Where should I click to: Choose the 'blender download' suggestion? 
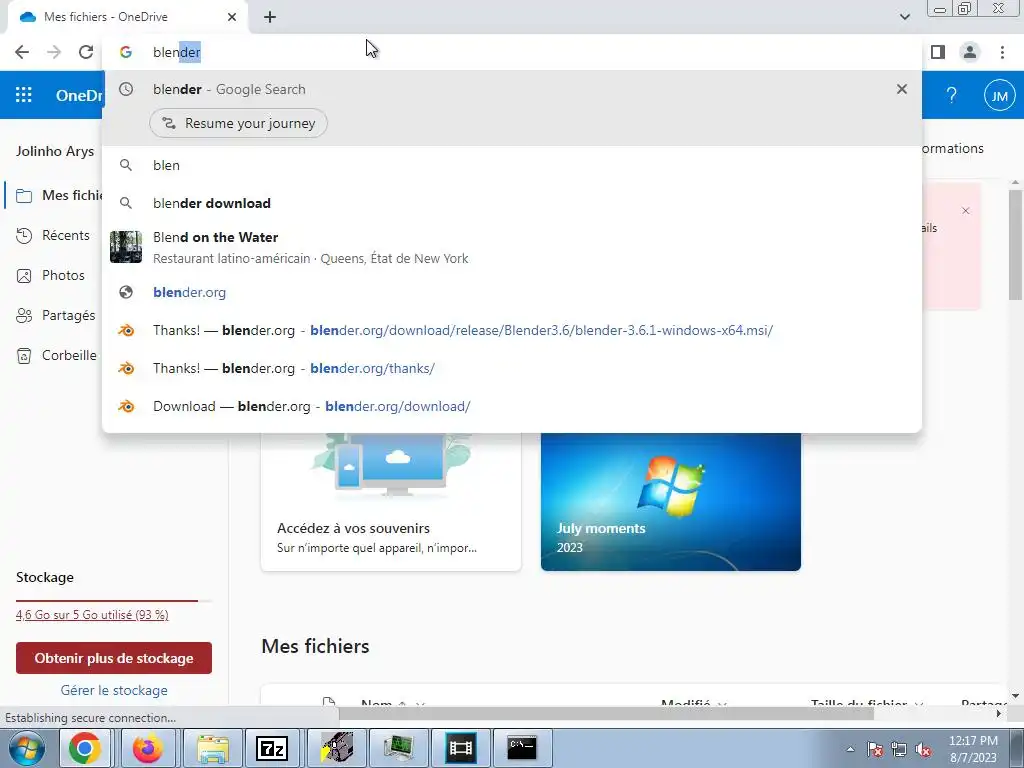point(512,203)
